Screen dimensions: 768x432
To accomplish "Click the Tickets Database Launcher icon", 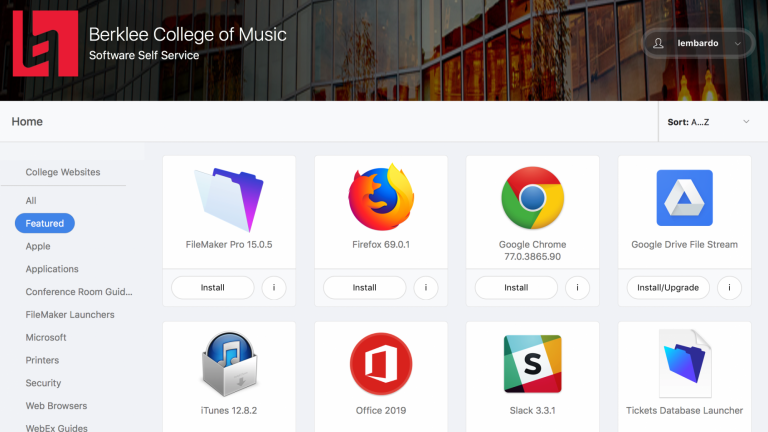I will click(685, 363).
